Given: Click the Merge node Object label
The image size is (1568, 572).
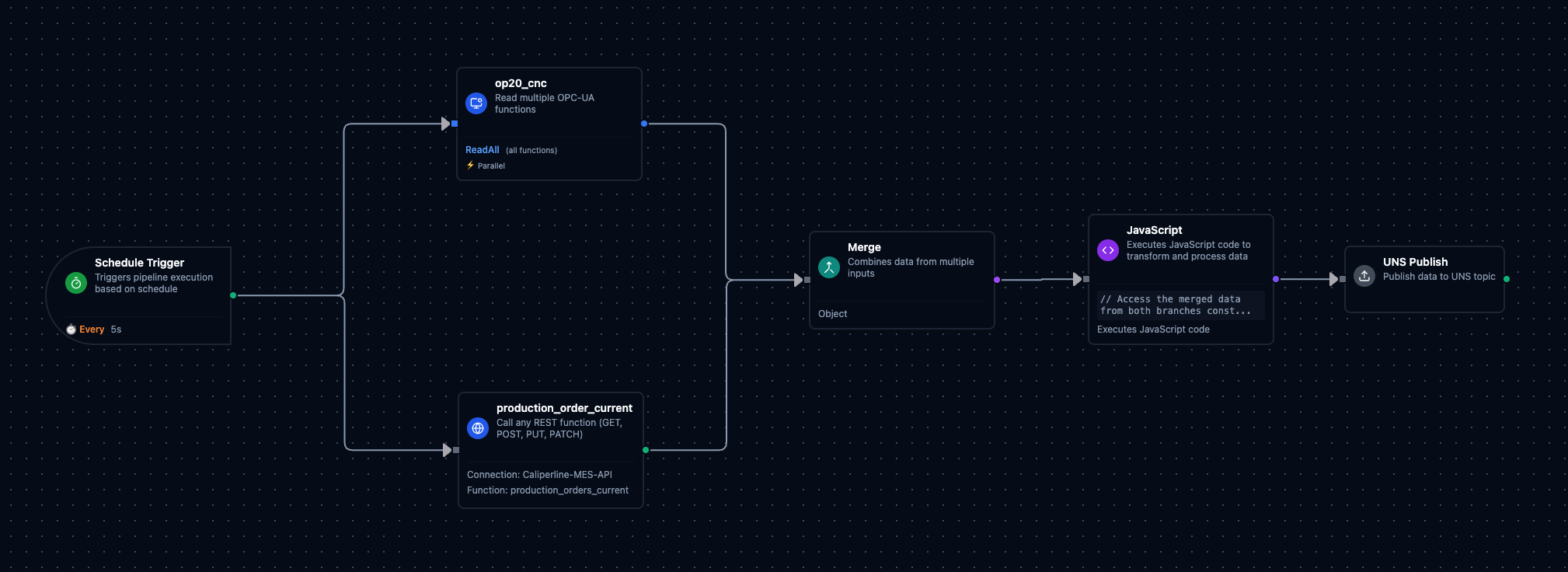Looking at the screenshot, I should pos(832,314).
